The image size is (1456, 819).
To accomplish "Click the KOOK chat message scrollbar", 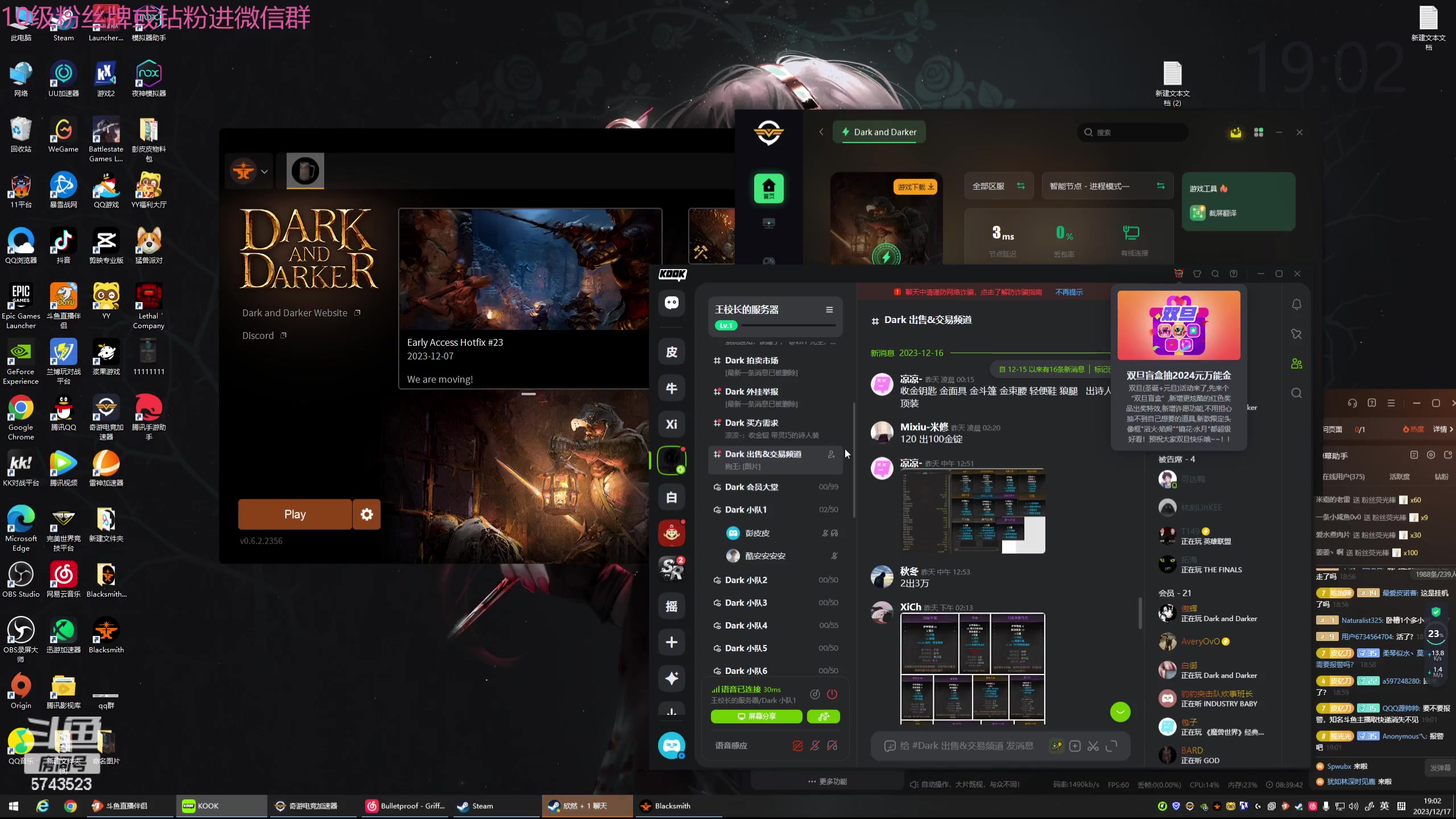I will pos(1140,613).
